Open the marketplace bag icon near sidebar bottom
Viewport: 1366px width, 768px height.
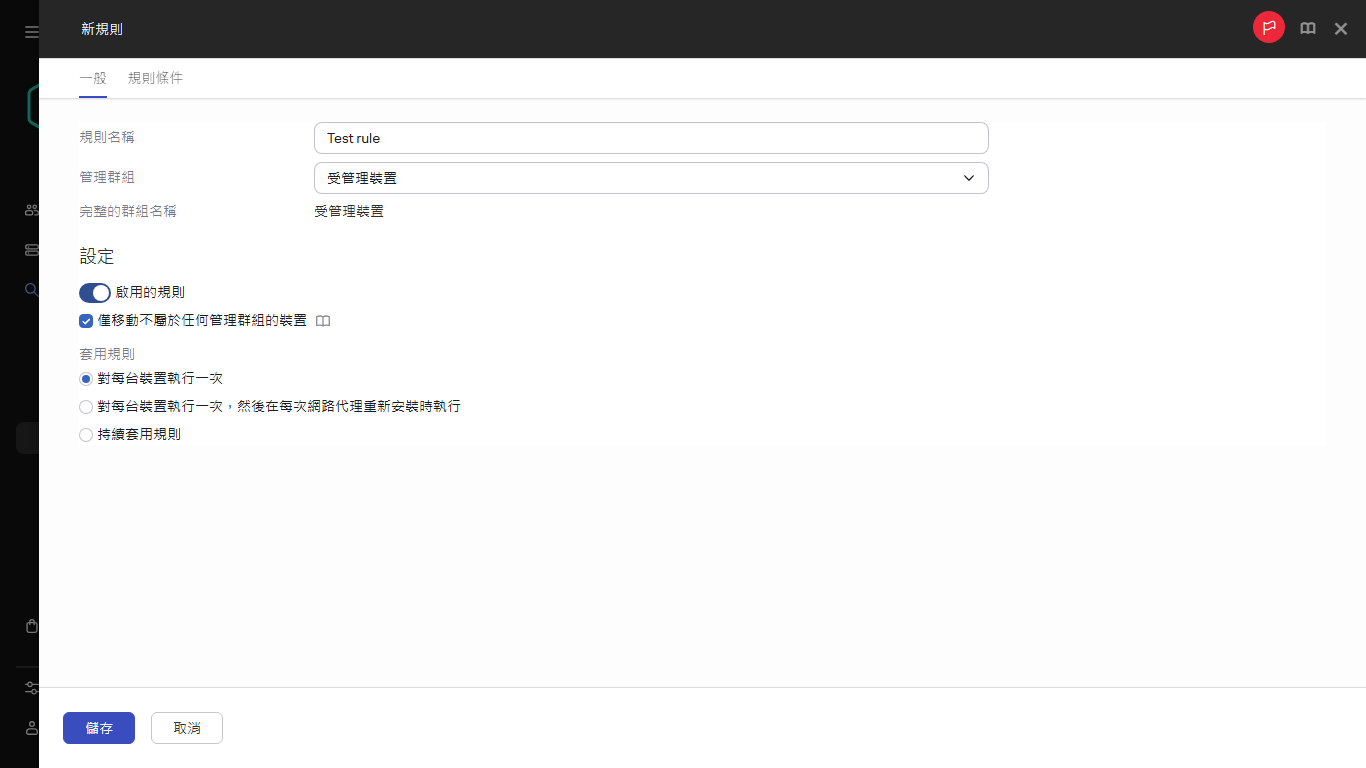click(x=29, y=625)
